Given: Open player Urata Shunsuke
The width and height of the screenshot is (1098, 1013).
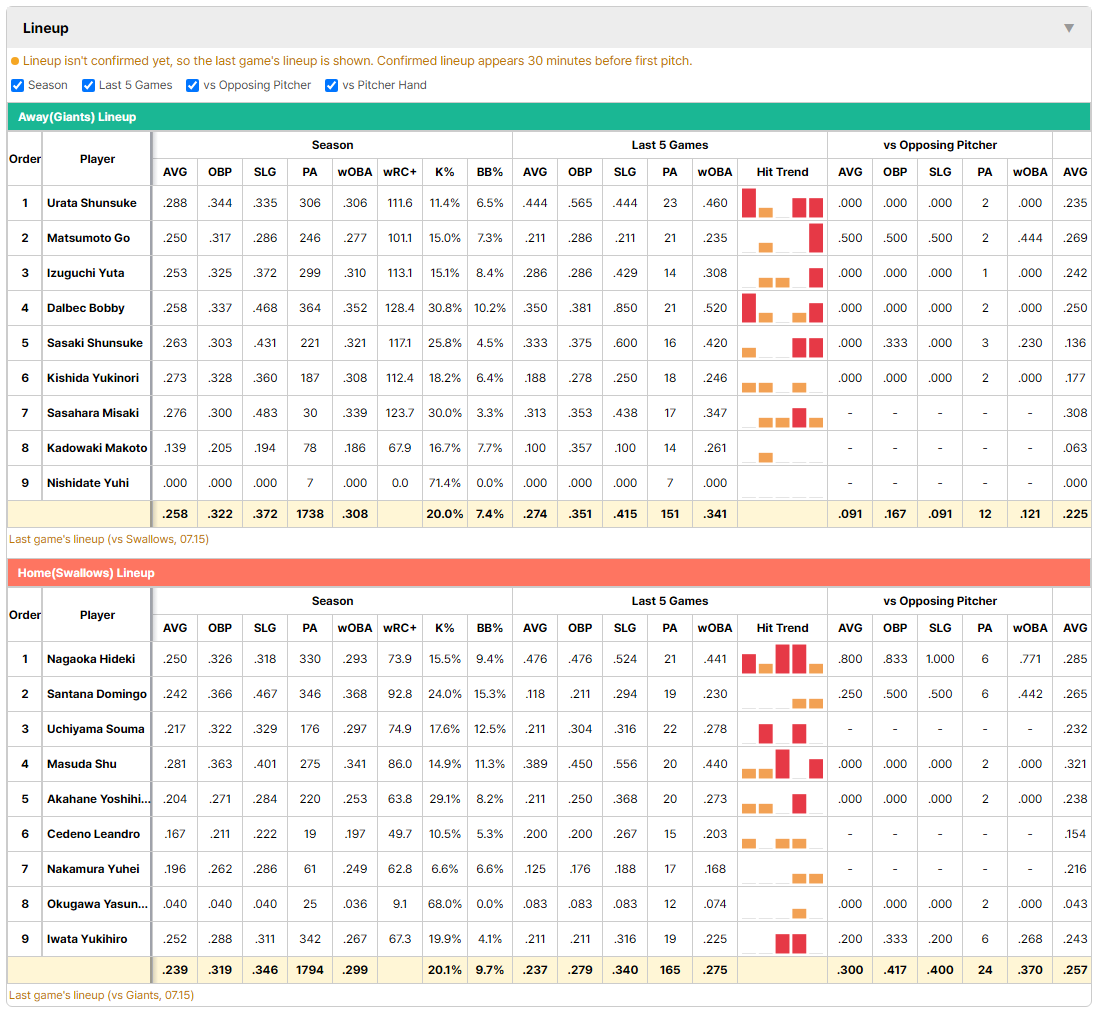Looking at the screenshot, I should pos(92,203).
